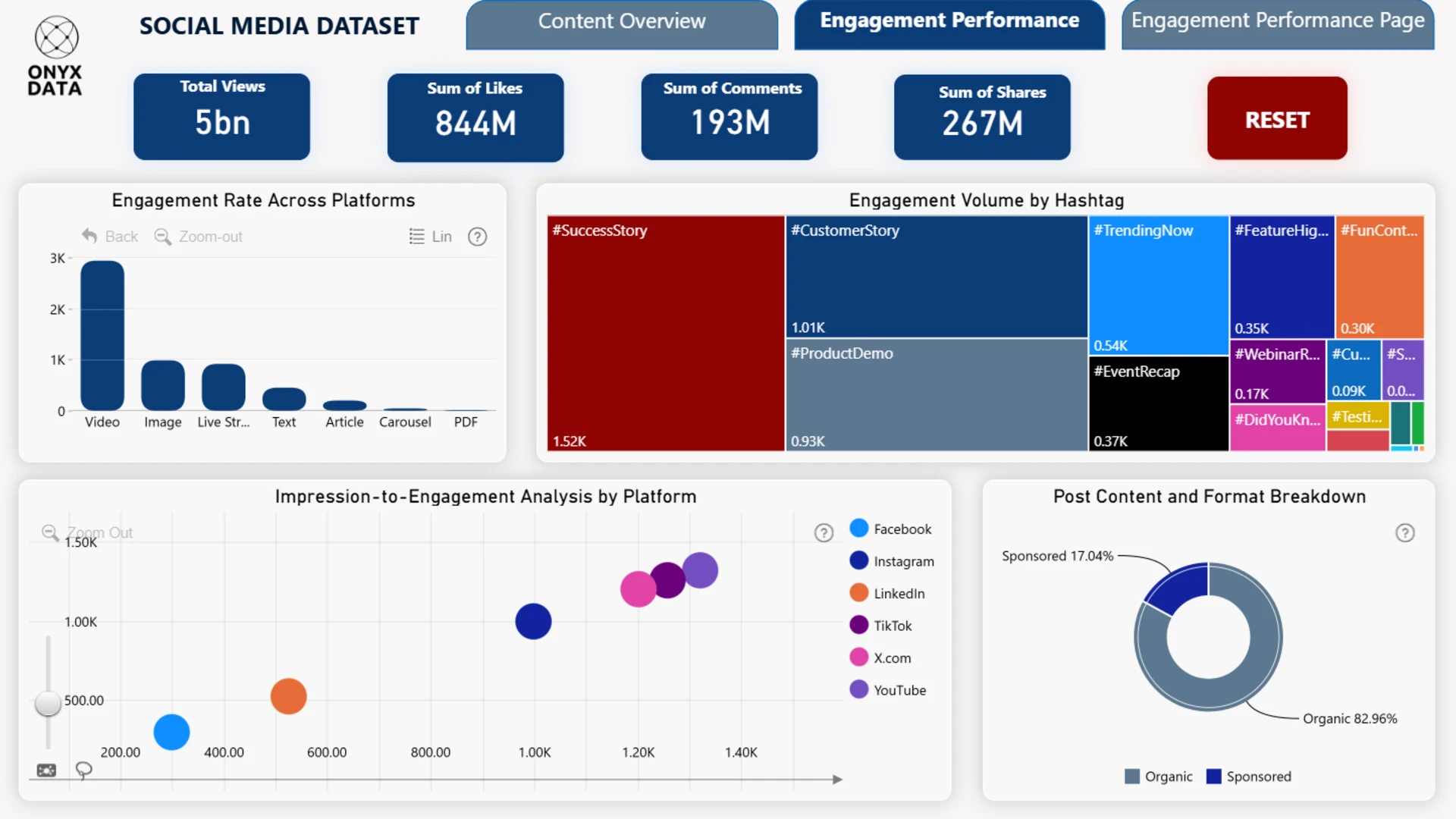Click the focus mode icon below scatter slider

point(46,770)
